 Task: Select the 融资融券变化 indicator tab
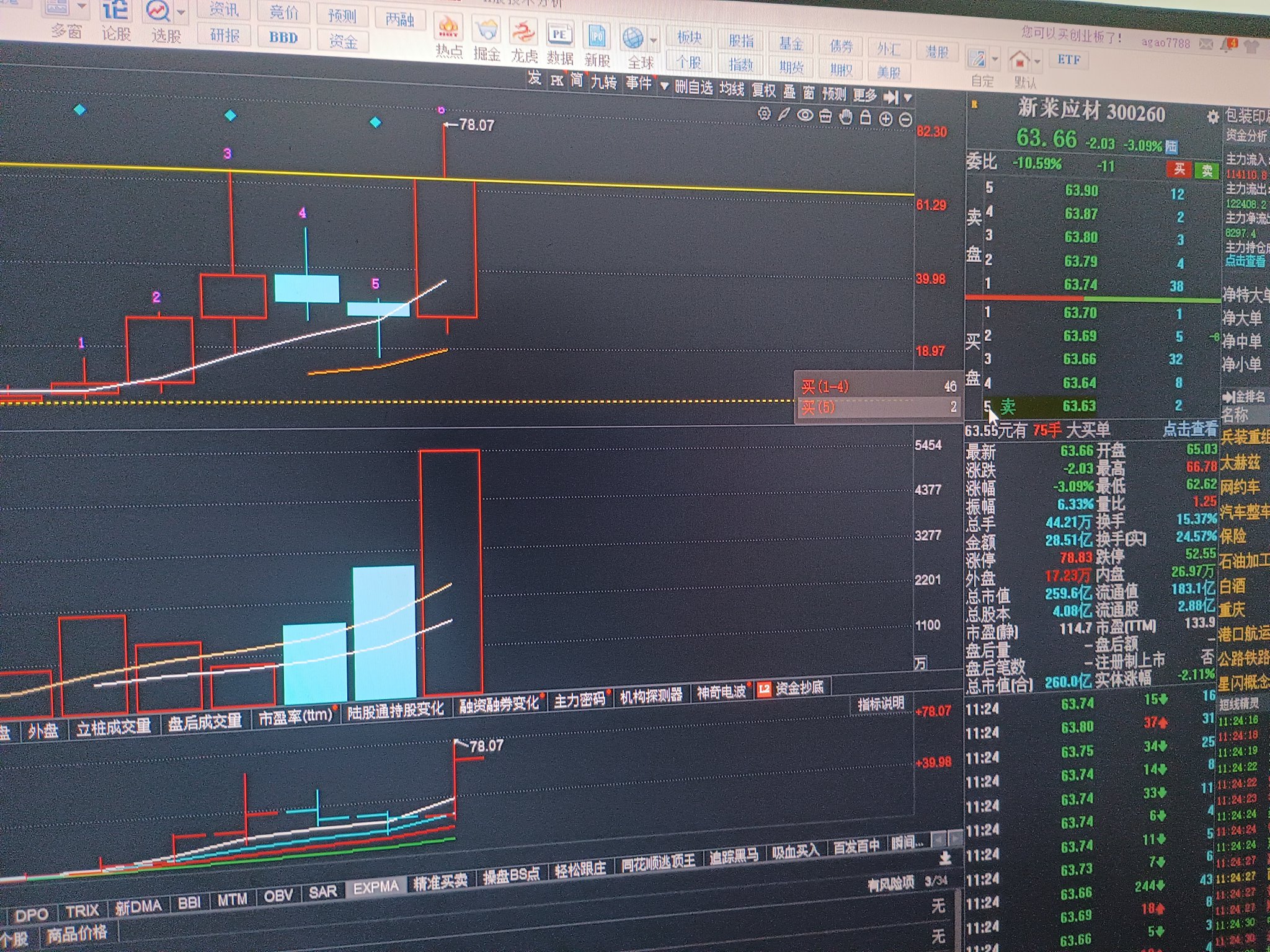click(x=499, y=704)
